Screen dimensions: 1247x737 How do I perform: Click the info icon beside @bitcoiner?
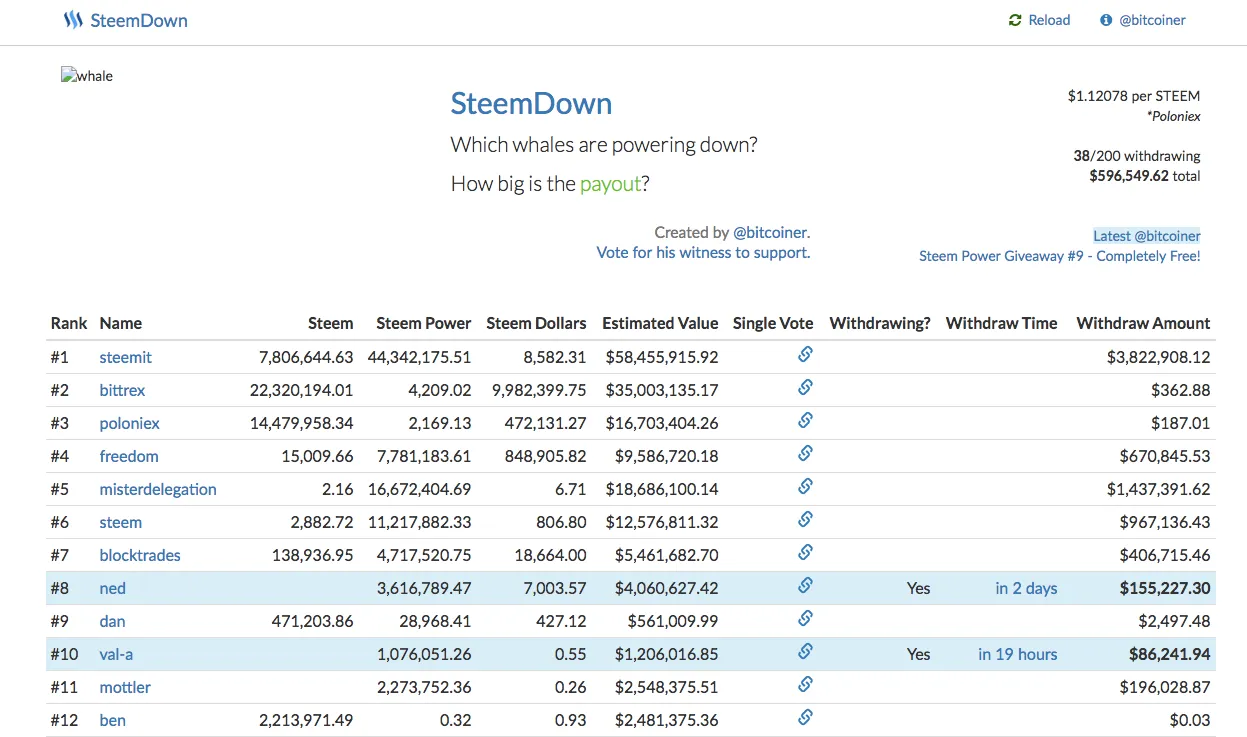1106,20
